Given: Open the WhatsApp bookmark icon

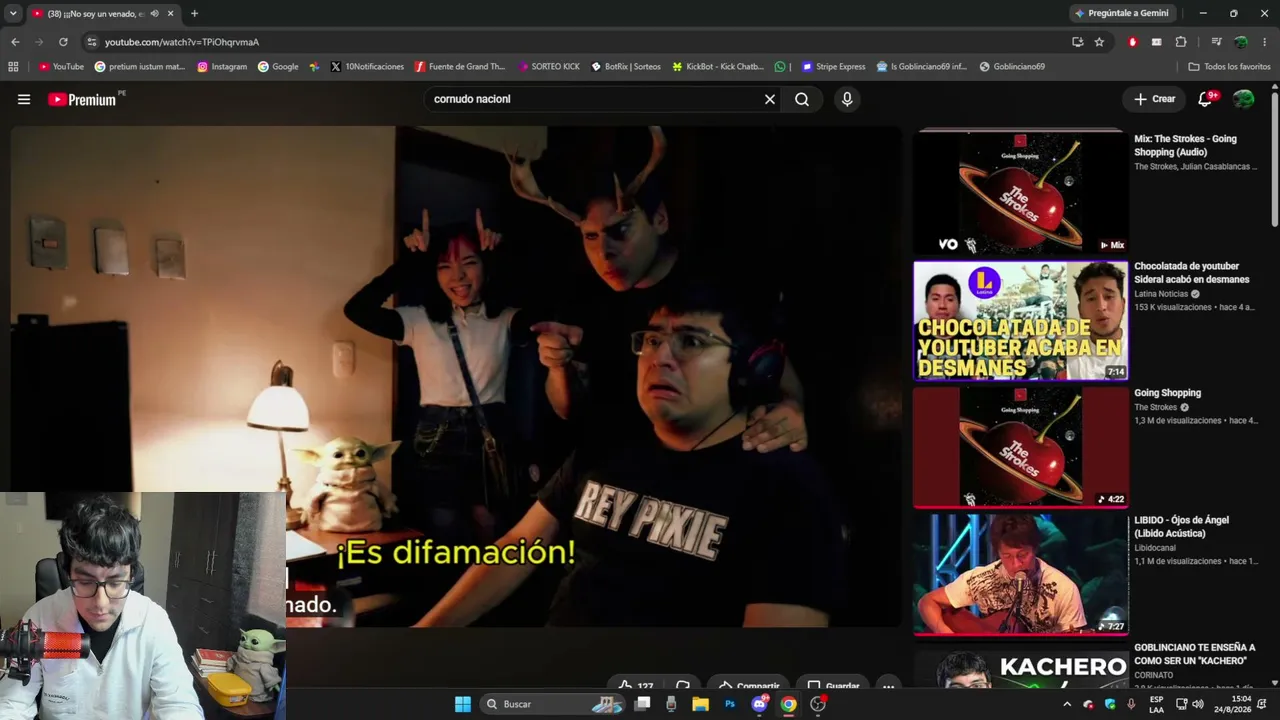Looking at the screenshot, I should pyautogui.click(x=780, y=67).
